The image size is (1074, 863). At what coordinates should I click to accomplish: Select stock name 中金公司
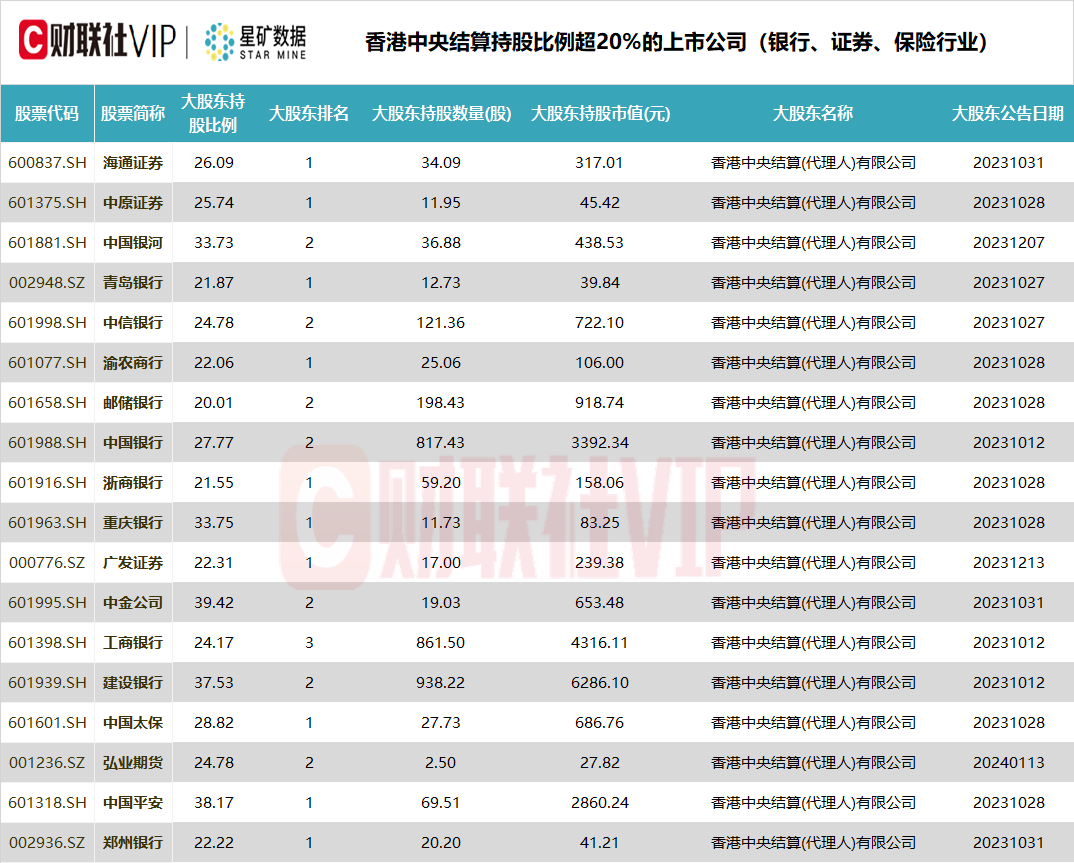[x=133, y=603]
